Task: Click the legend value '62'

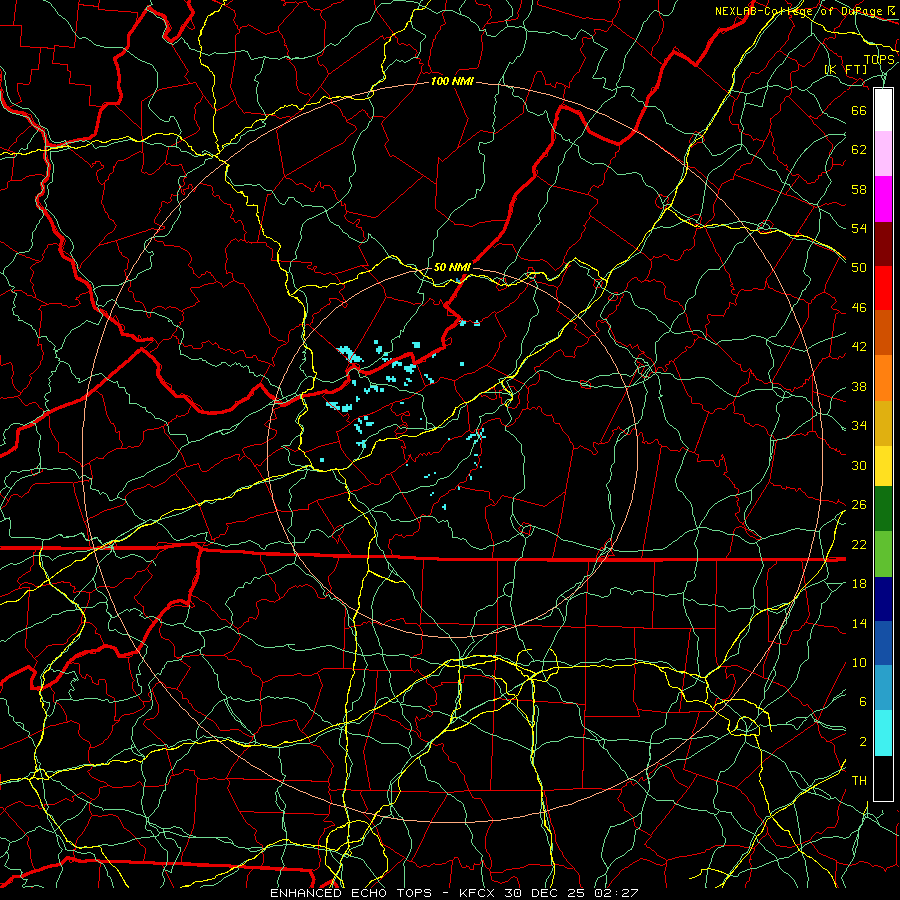Action: click(859, 150)
